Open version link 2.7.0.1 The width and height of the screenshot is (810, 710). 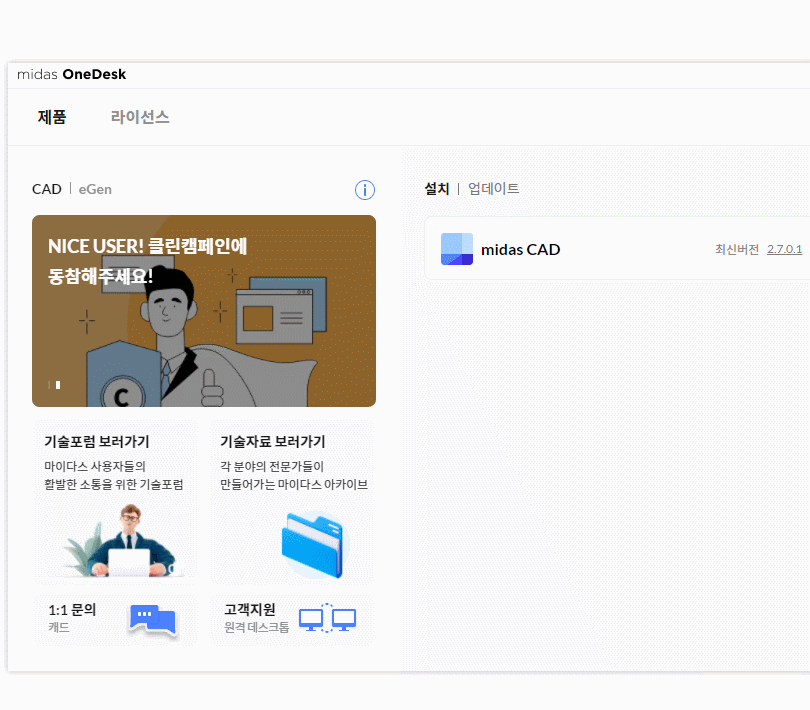click(784, 250)
